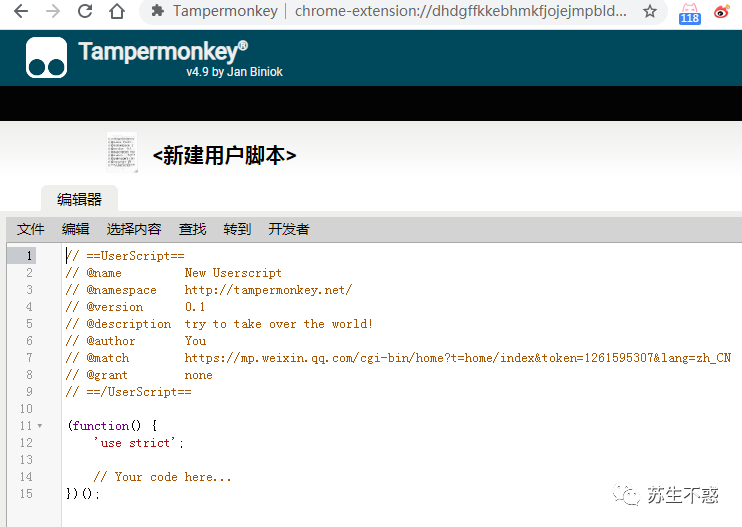
Task: Click the script thumbnail icon beside the title
Action: [122, 152]
